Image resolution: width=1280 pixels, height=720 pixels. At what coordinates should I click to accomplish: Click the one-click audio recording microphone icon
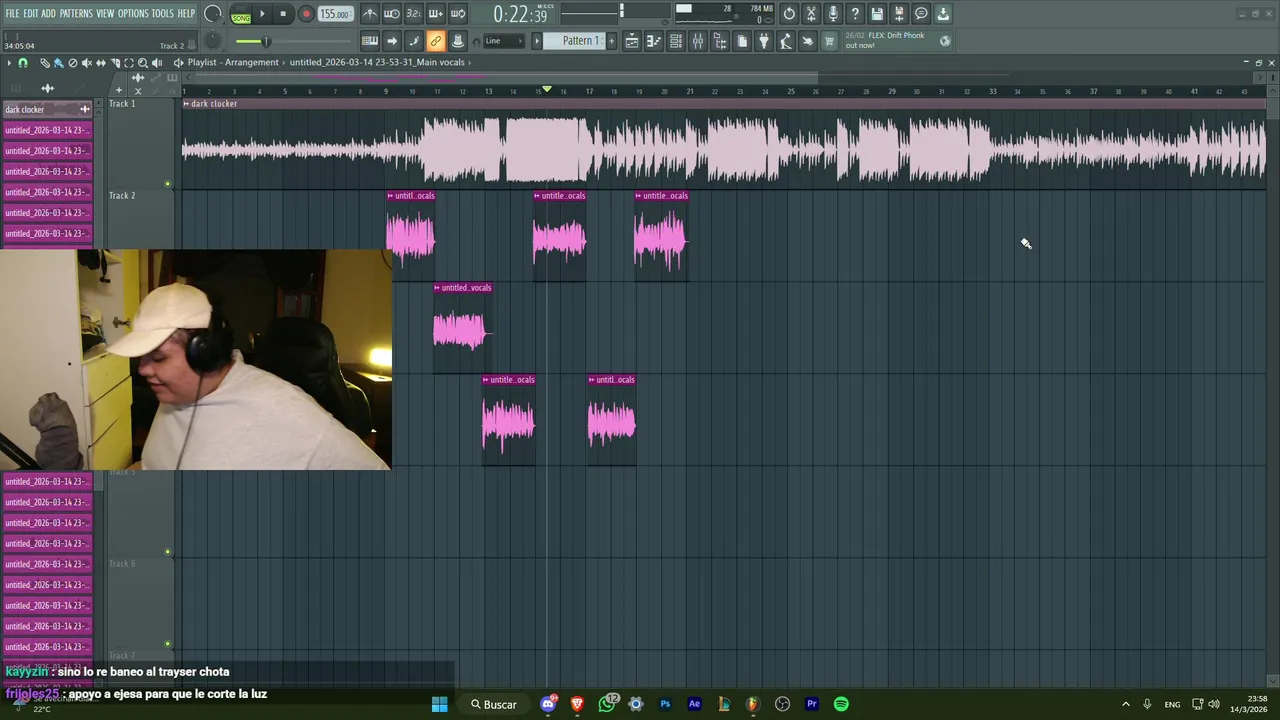pyautogui.click(x=833, y=14)
